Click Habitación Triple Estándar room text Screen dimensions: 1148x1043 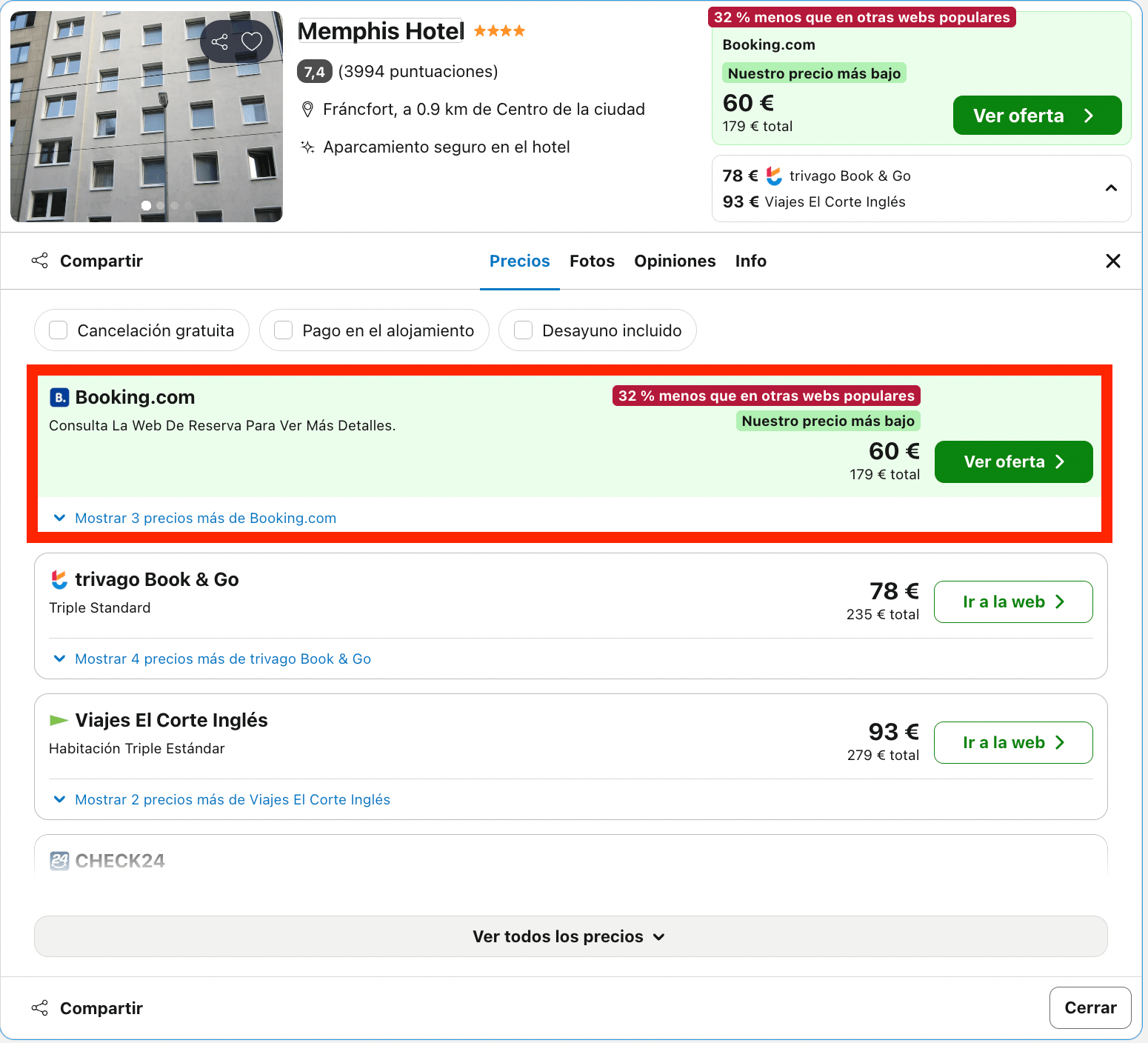tap(137, 749)
